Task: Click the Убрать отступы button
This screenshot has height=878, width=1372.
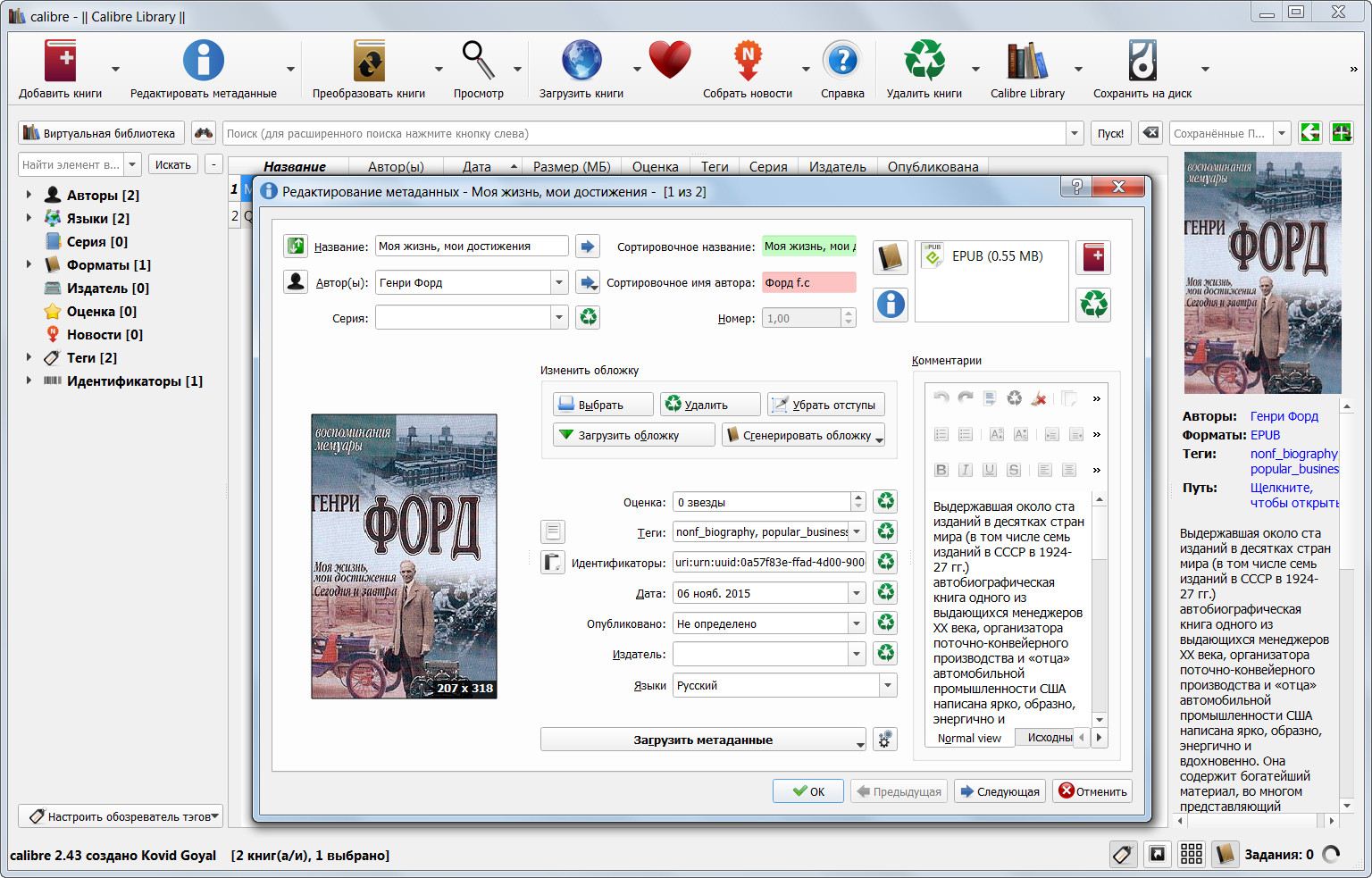Action: [x=825, y=405]
